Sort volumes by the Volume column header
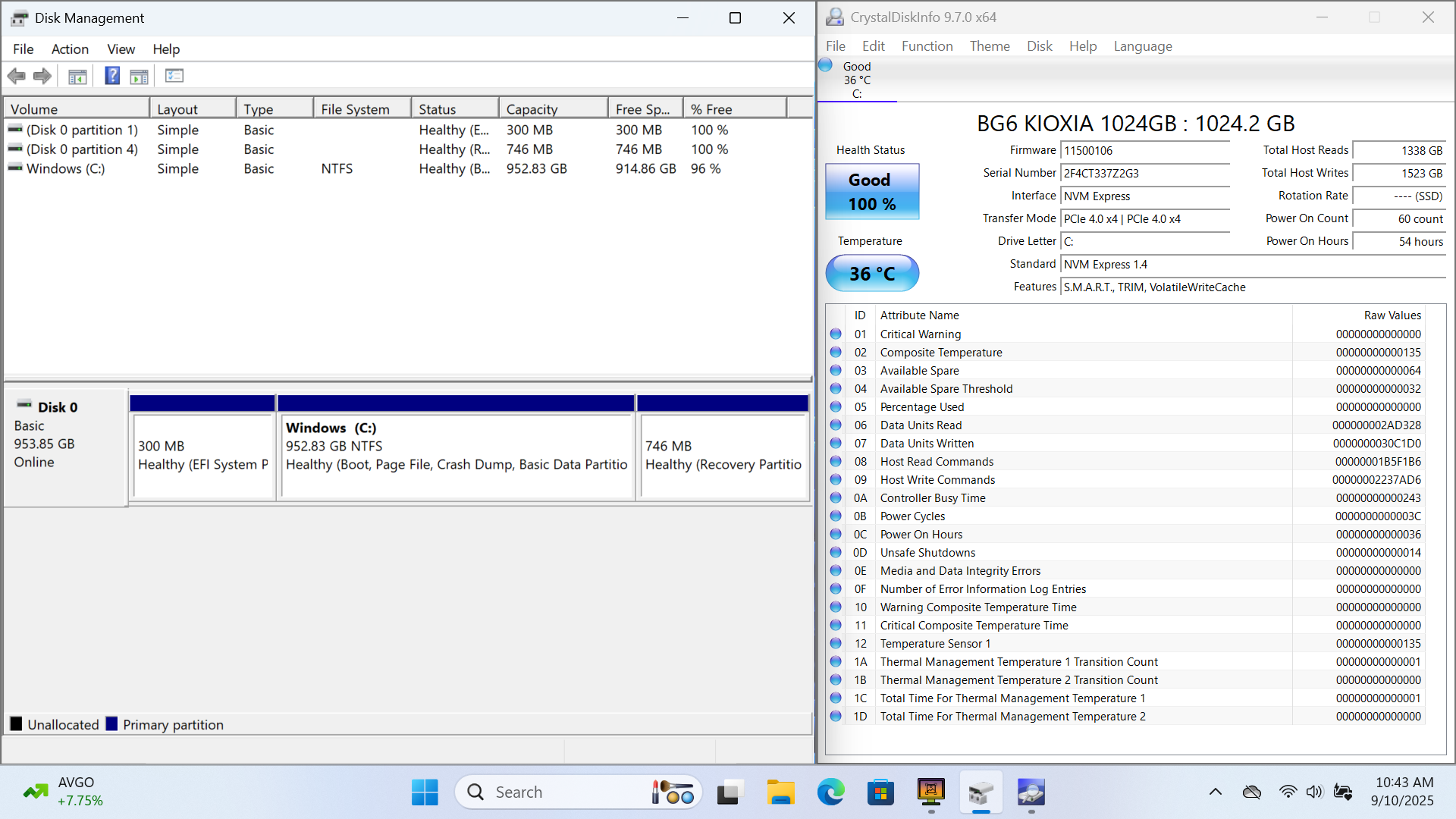Image resolution: width=1456 pixels, height=819 pixels. (77, 109)
